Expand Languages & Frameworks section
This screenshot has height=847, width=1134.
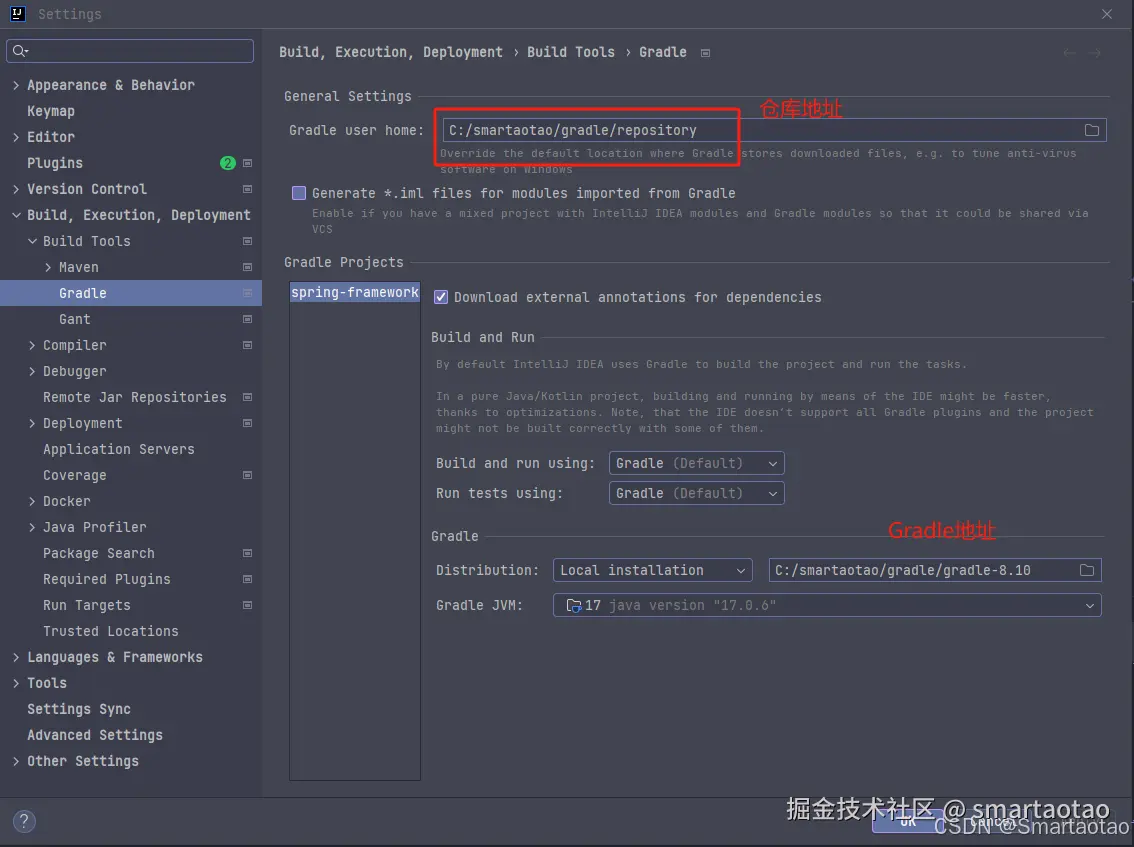(16, 657)
